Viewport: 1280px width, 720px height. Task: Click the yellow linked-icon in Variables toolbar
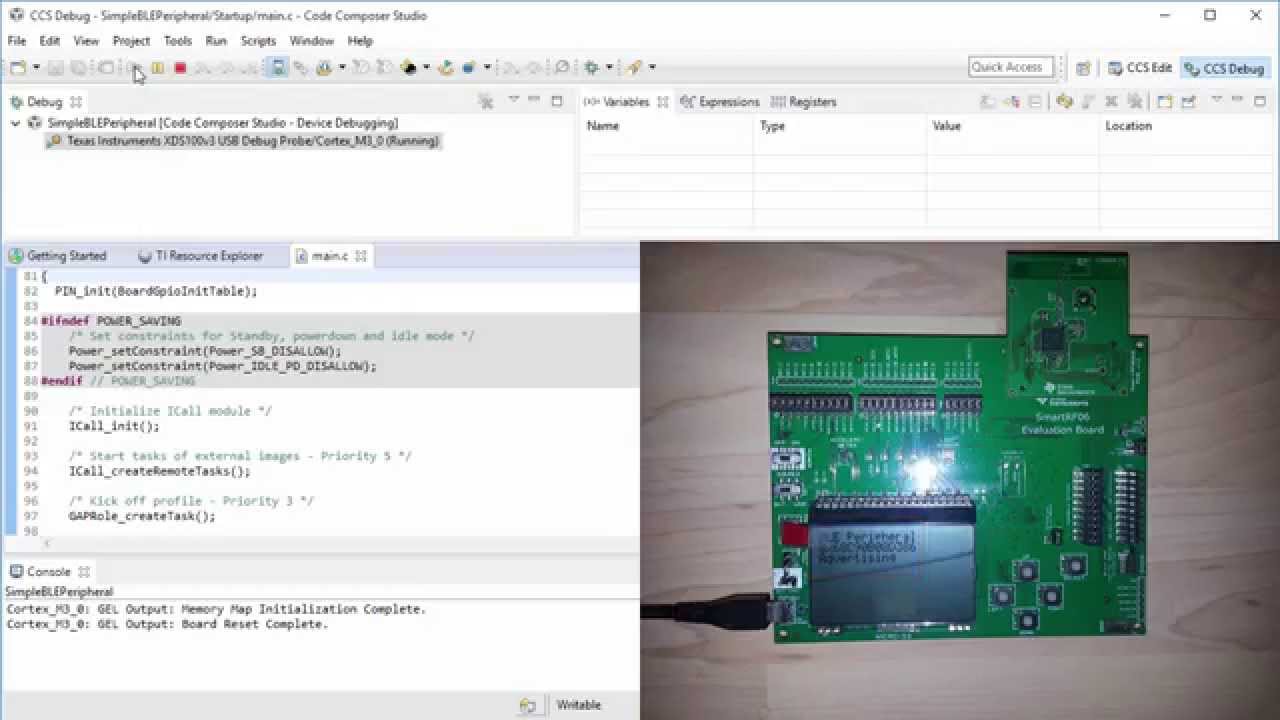click(1065, 101)
